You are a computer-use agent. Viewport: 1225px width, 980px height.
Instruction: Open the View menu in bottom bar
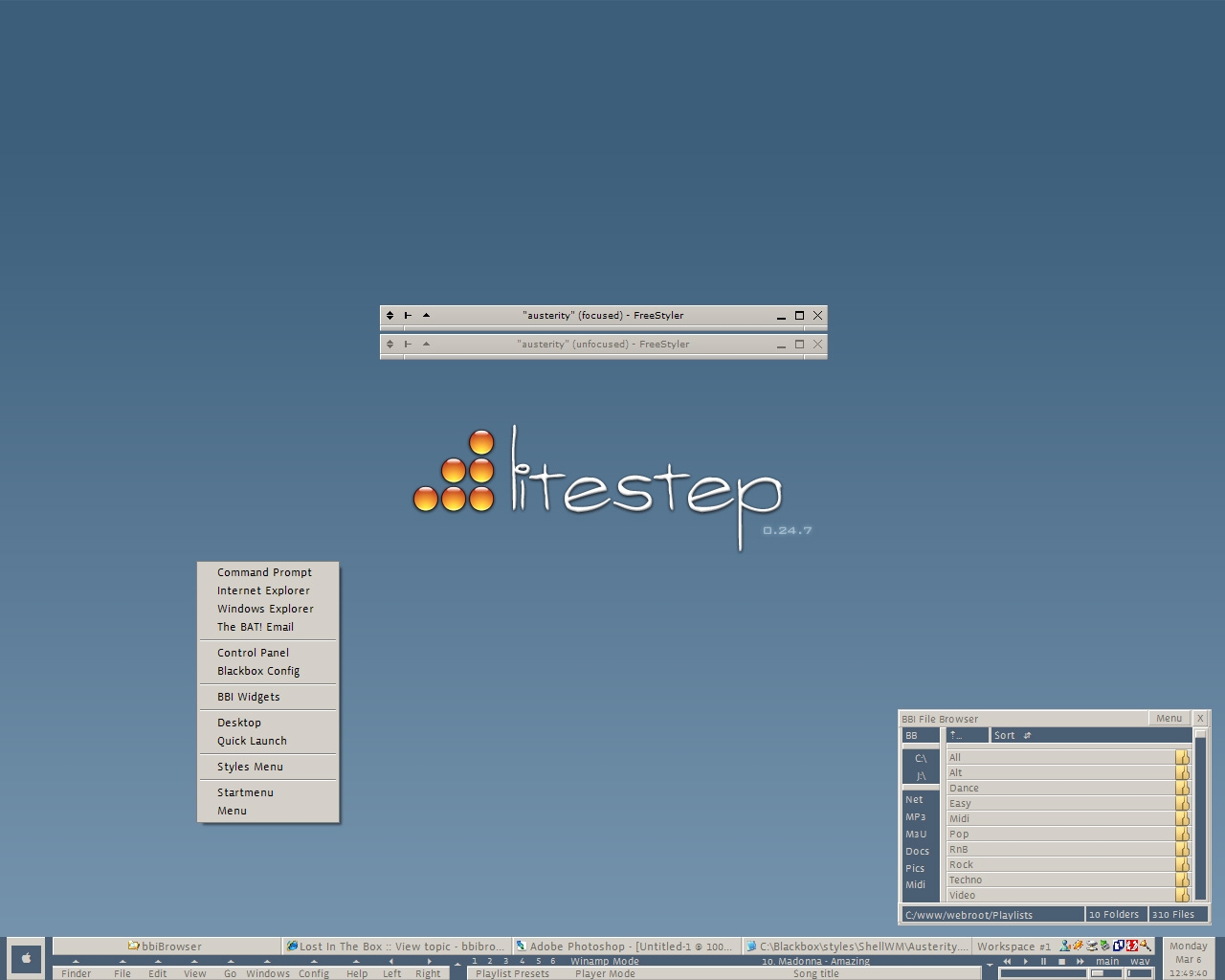click(195, 973)
